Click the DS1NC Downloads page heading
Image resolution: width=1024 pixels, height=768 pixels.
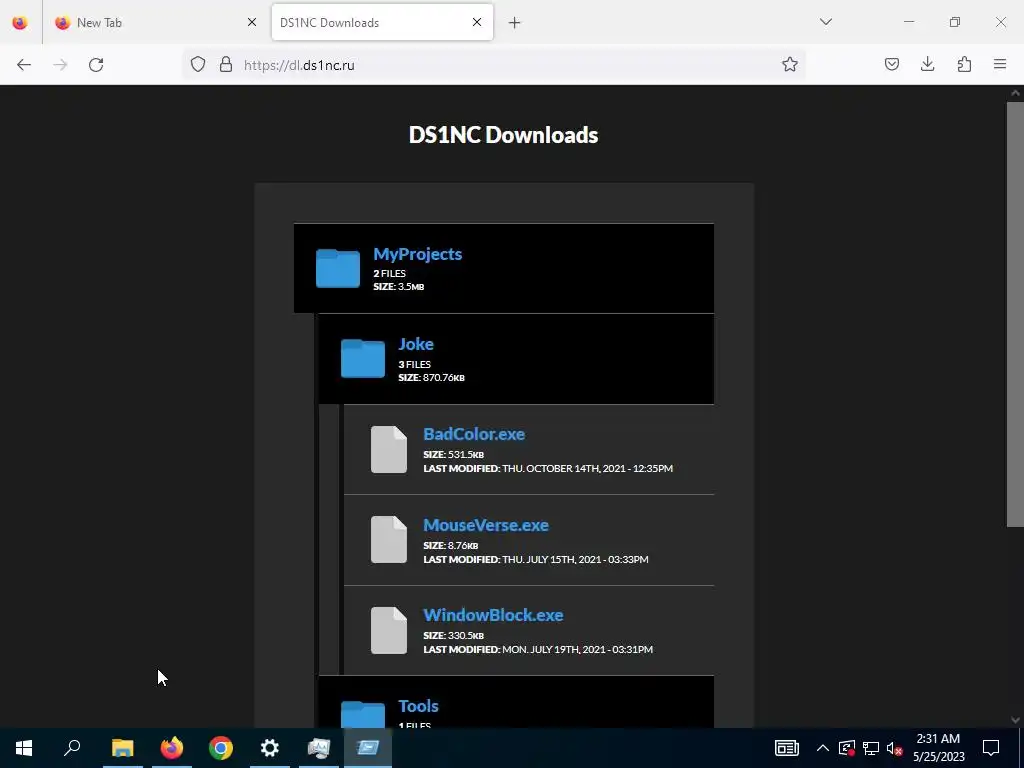point(504,135)
